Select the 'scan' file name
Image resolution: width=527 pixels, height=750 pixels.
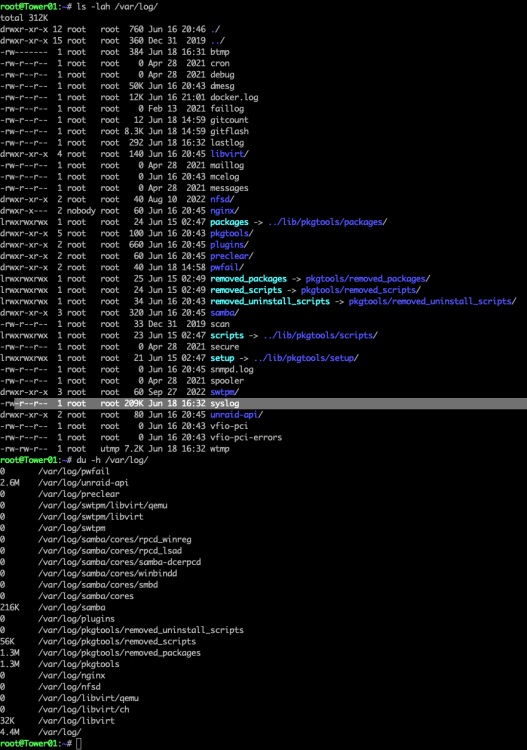[x=220, y=324]
